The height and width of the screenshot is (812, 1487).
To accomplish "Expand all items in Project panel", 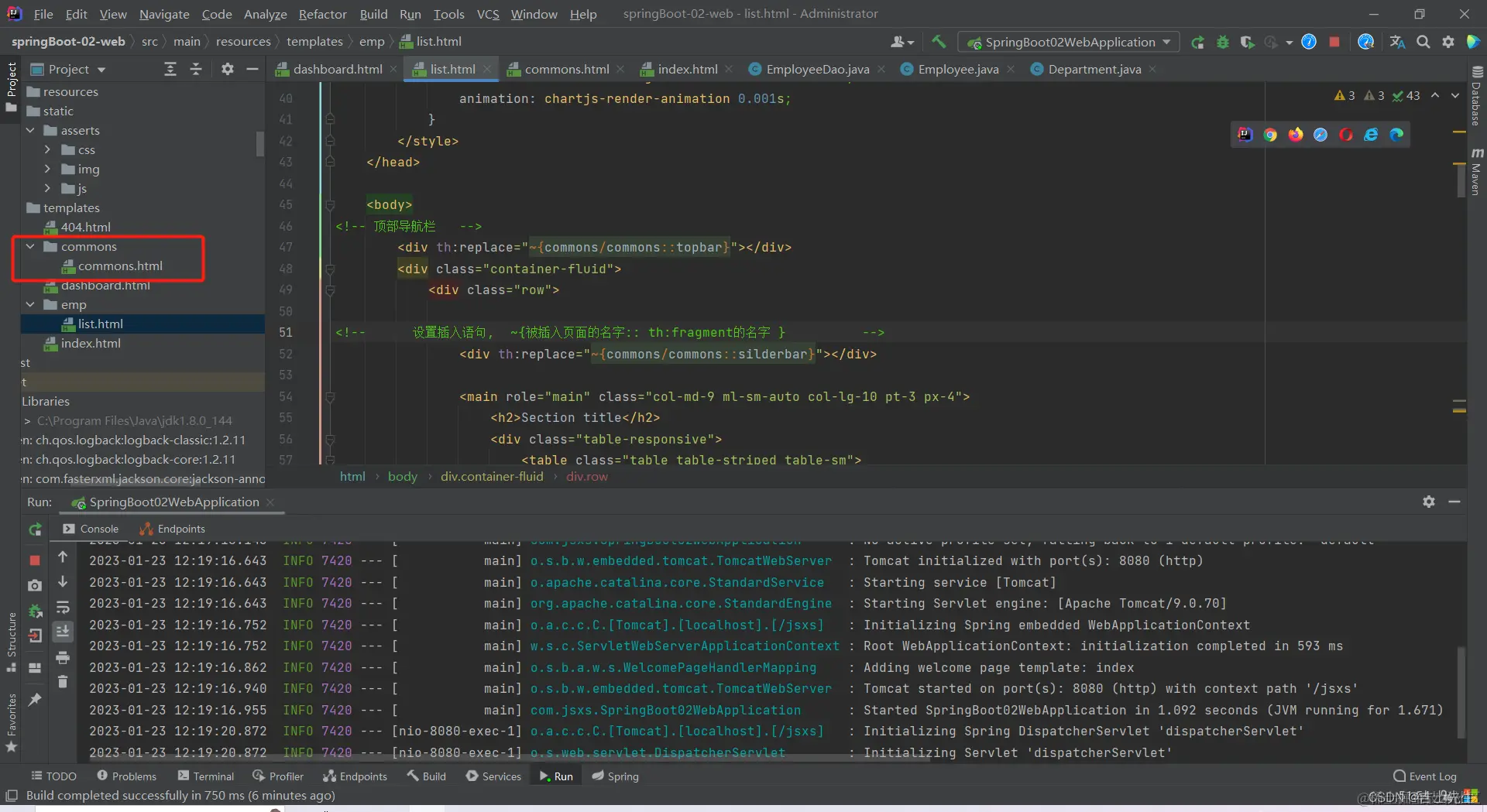I will click(x=170, y=70).
